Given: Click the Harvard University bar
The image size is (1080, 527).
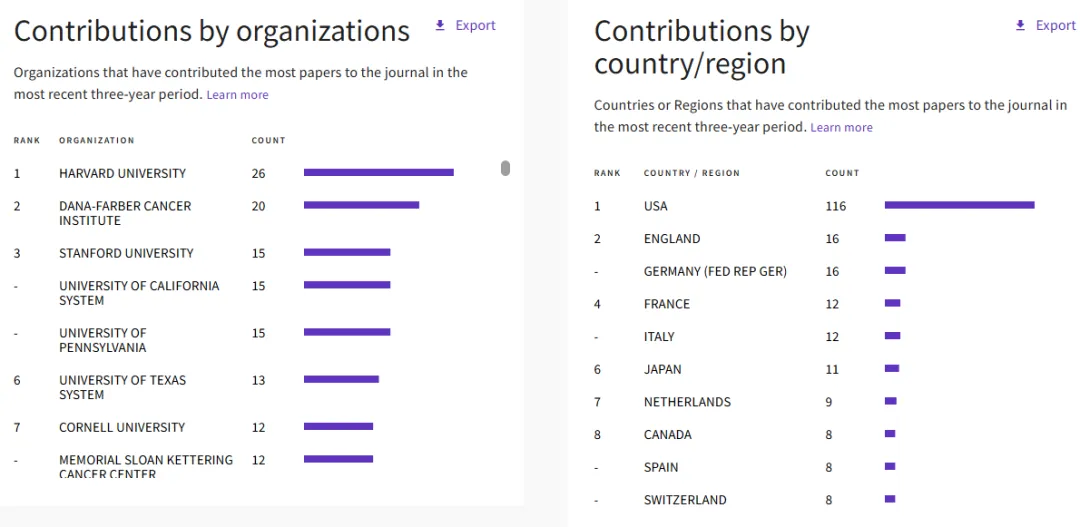Looking at the screenshot, I should point(379,172).
